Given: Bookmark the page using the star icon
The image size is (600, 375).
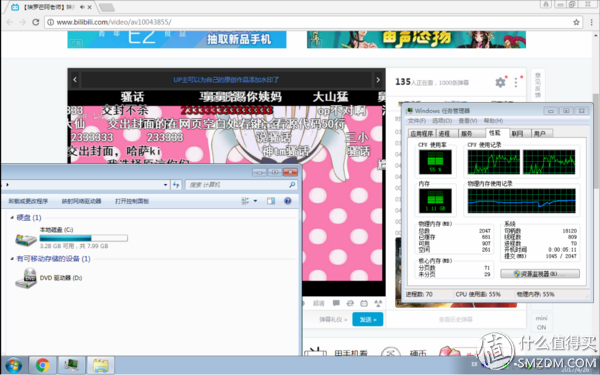Looking at the screenshot, I should pyautogui.click(x=576, y=22).
